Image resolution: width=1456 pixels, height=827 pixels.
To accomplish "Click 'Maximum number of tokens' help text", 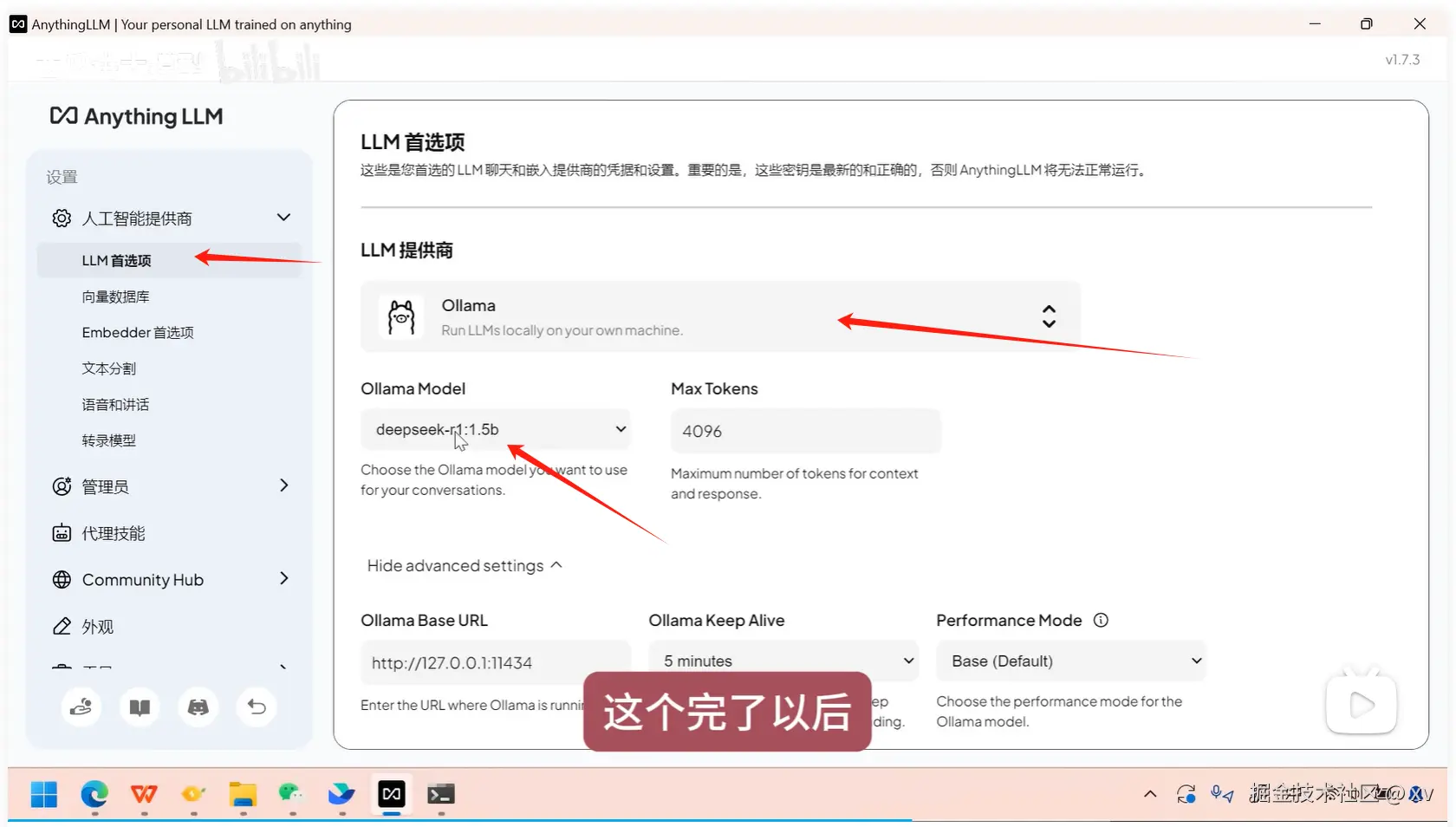I will [794, 484].
